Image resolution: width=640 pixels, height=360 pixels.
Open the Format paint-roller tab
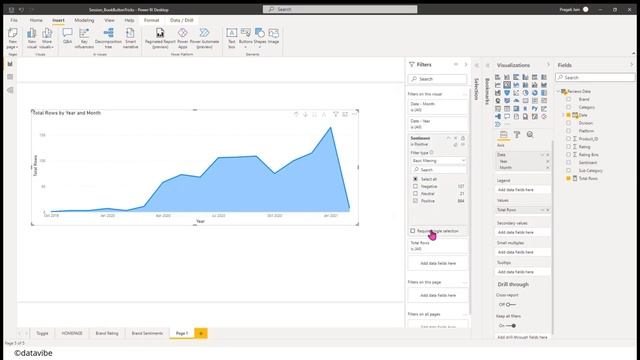pyautogui.click(x=517, y=135)
